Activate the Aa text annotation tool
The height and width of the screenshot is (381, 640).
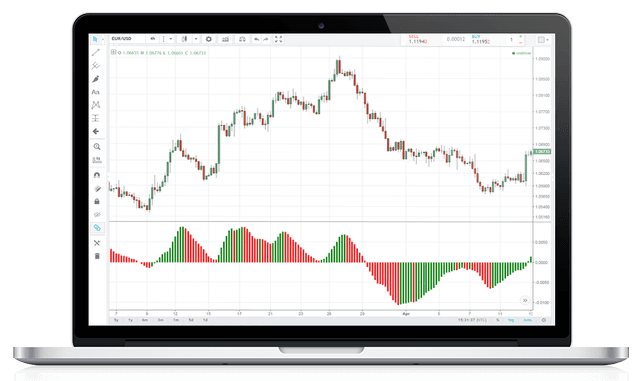click(96, 92)
